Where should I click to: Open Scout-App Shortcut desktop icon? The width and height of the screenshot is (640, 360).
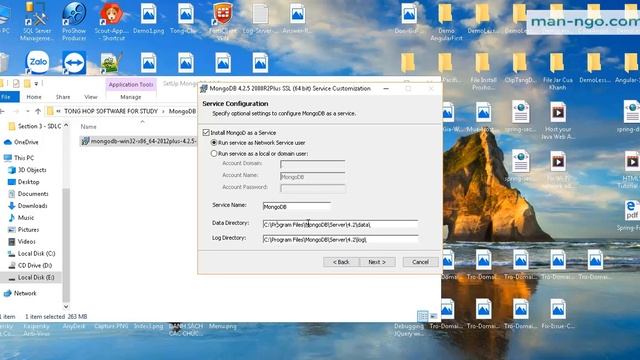click(111, 21)
